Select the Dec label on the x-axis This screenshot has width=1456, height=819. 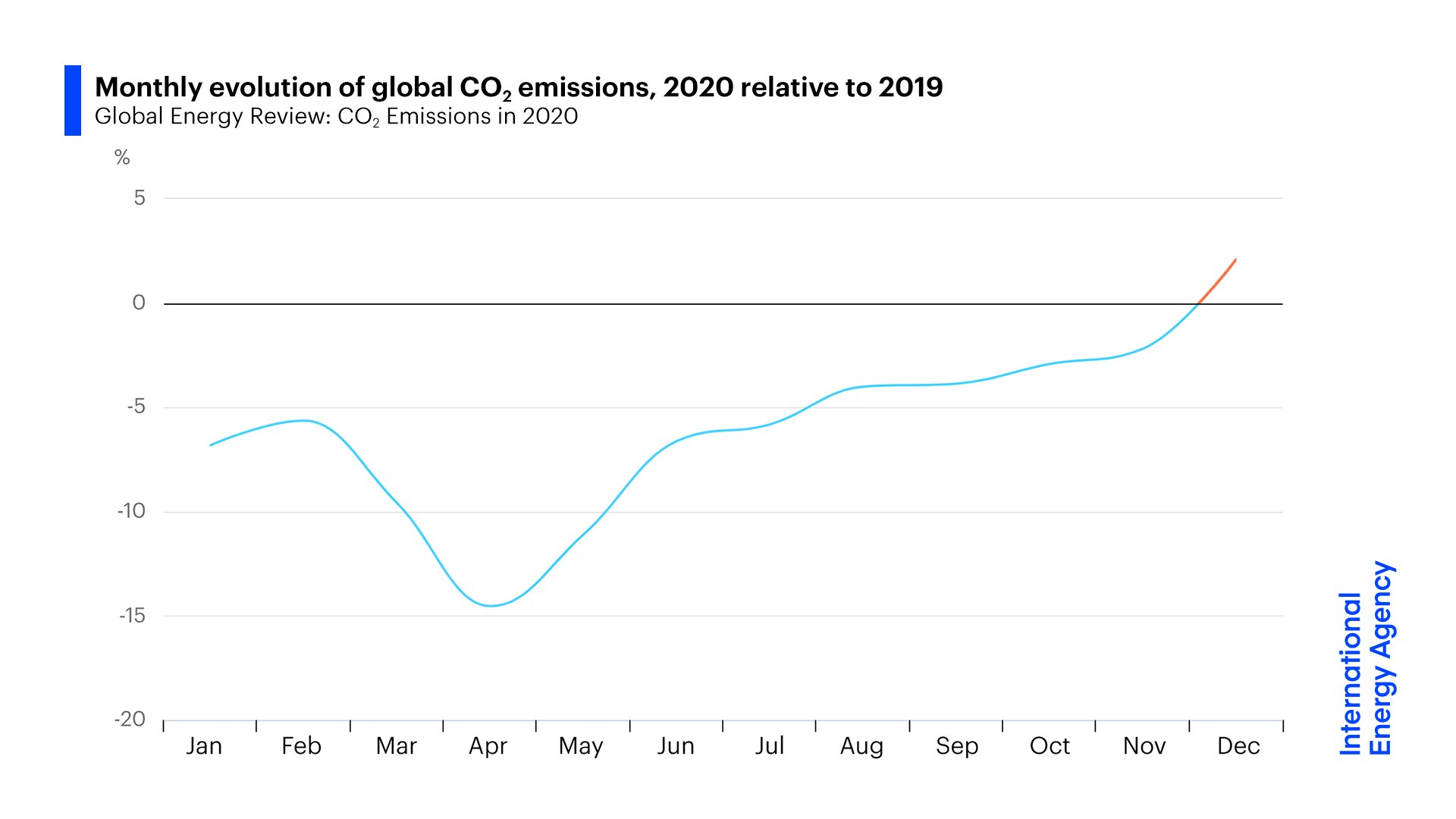(1238, 746)
